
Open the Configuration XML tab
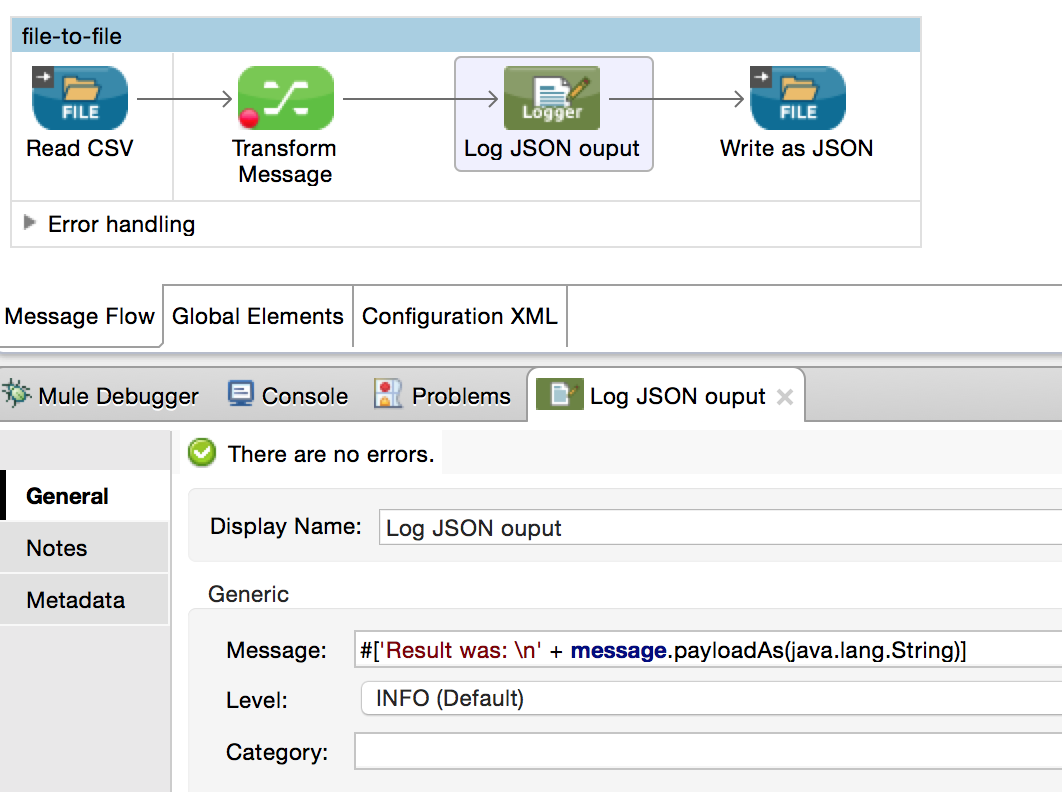pyautogui.click(x=459, y=317)
